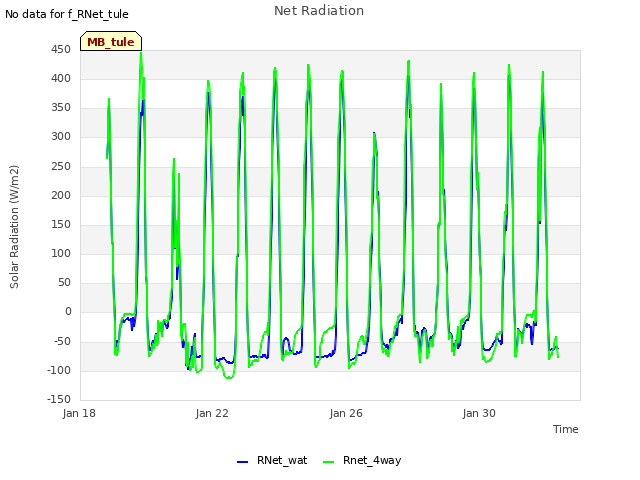Click the 200 y-axis tick label
The image size is (640, 480).
[61, 195]
